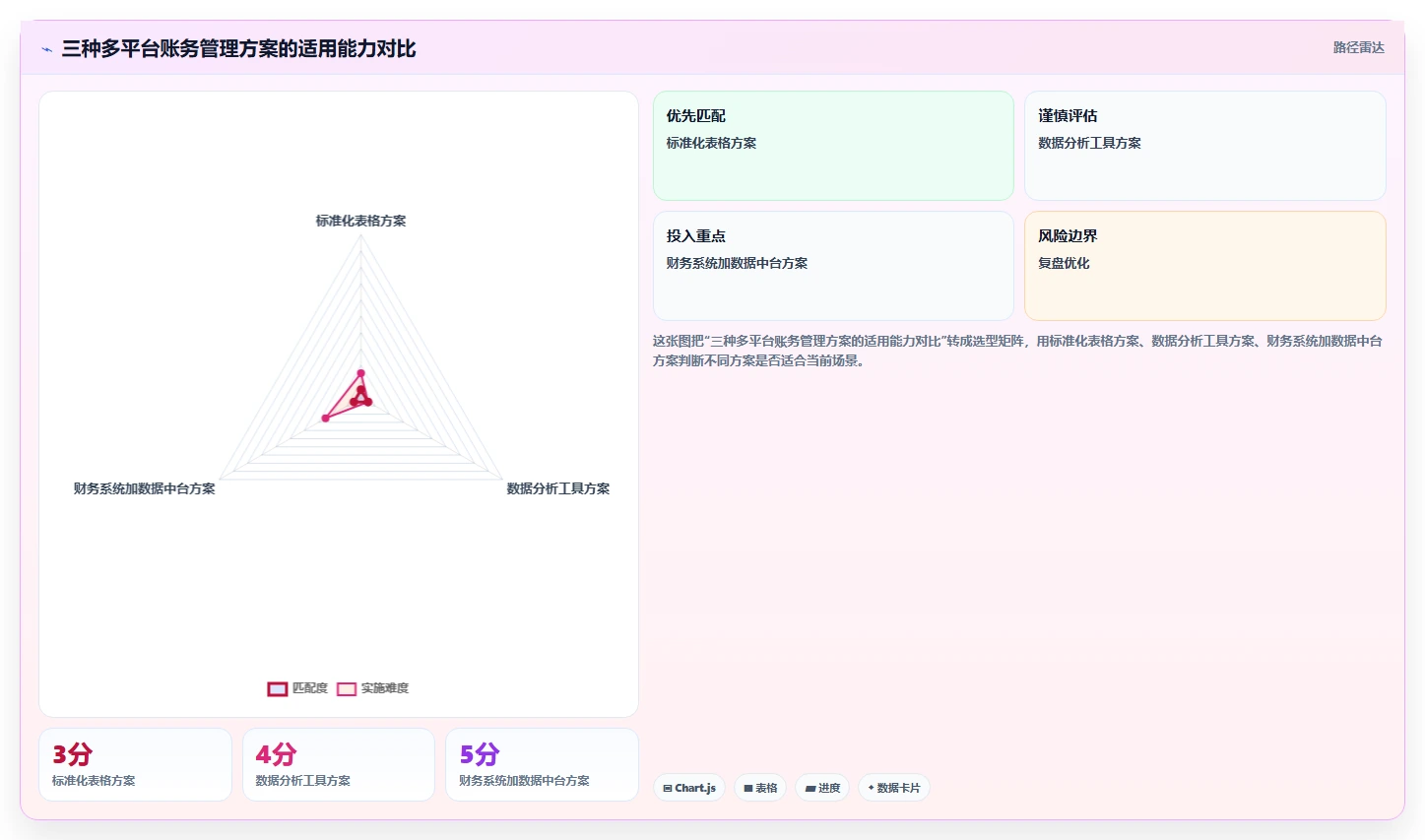Click 数据分析工具方案 text in 谨慎评估 card

click(1089, 143)
